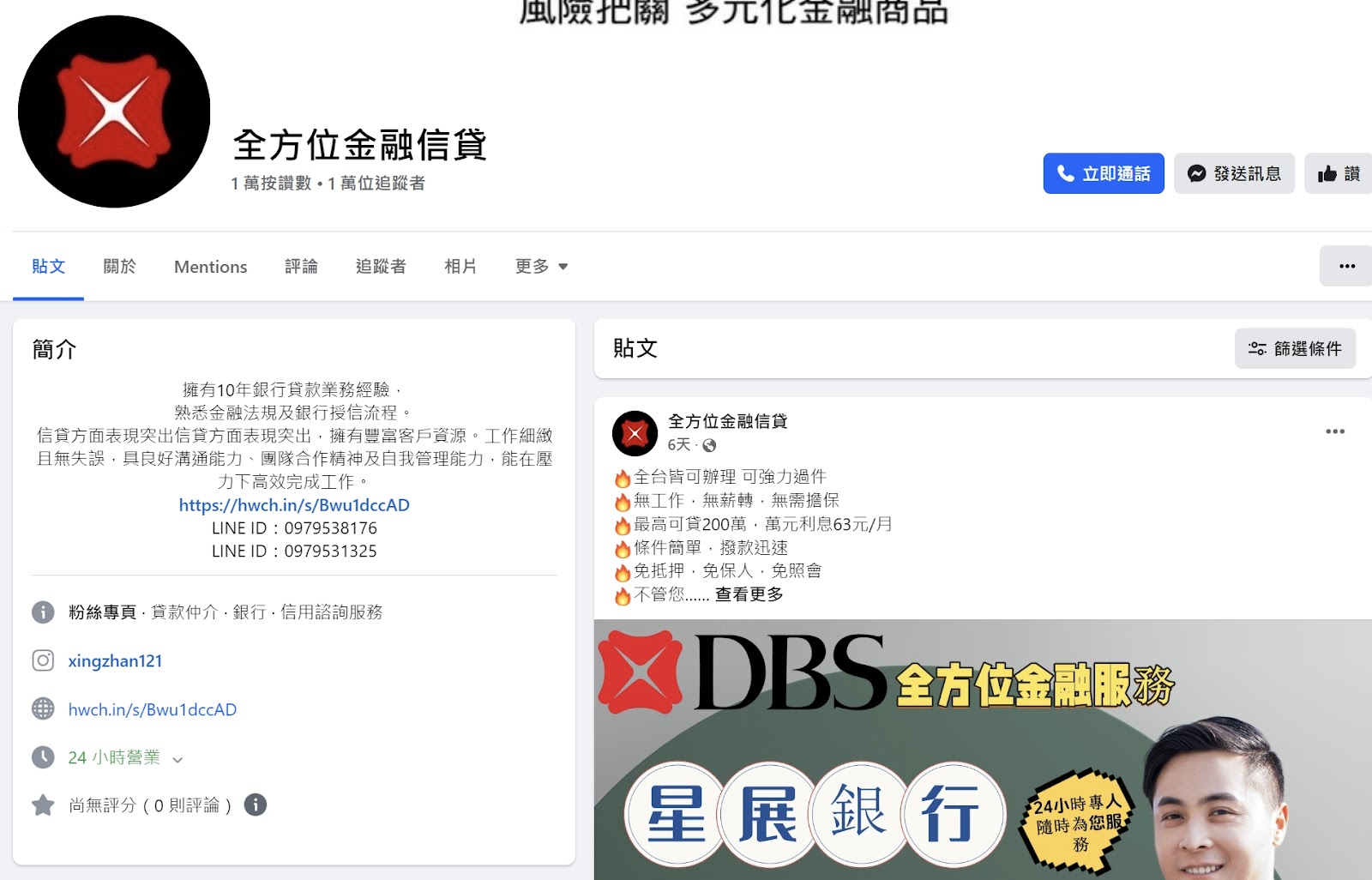Open the hwch.in website link with globe icon
Screen dimensions: 1372x880
pos(152,709)
